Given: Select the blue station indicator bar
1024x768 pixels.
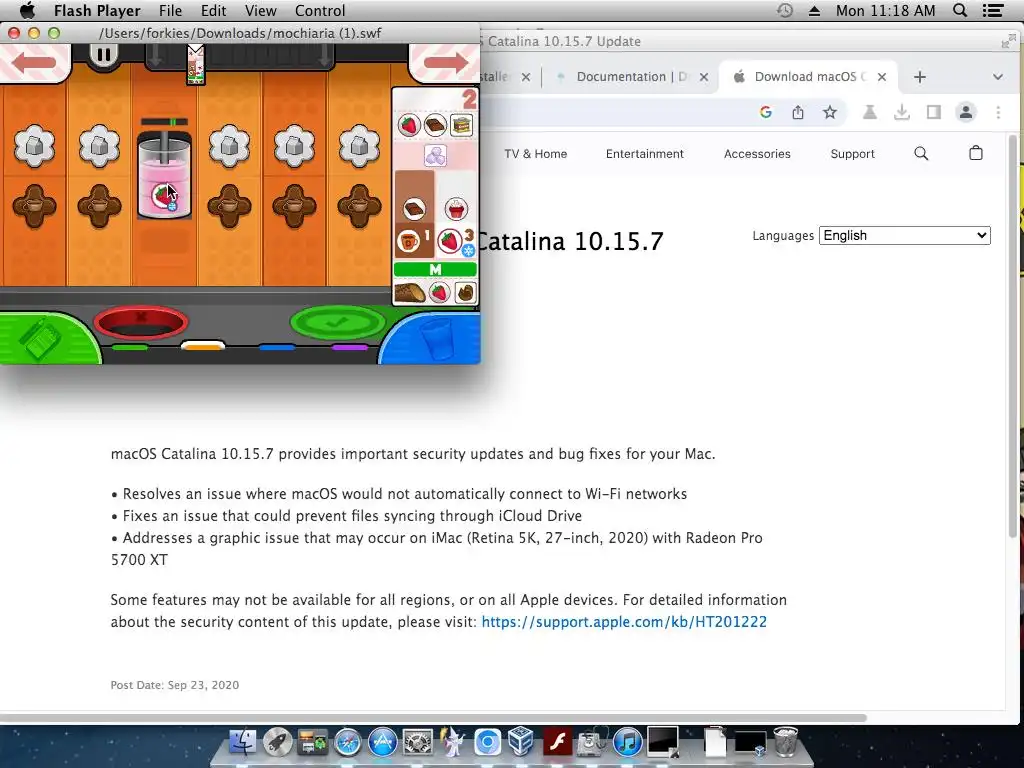Looking at the screenshot, I should 277,347.
